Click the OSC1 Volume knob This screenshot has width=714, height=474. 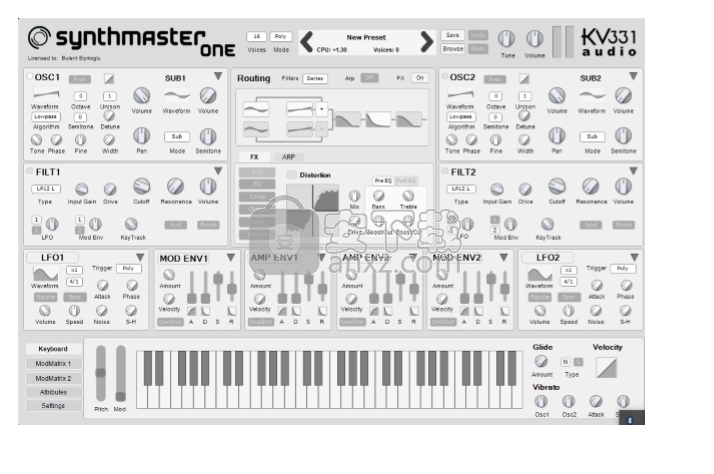point(142,96)
